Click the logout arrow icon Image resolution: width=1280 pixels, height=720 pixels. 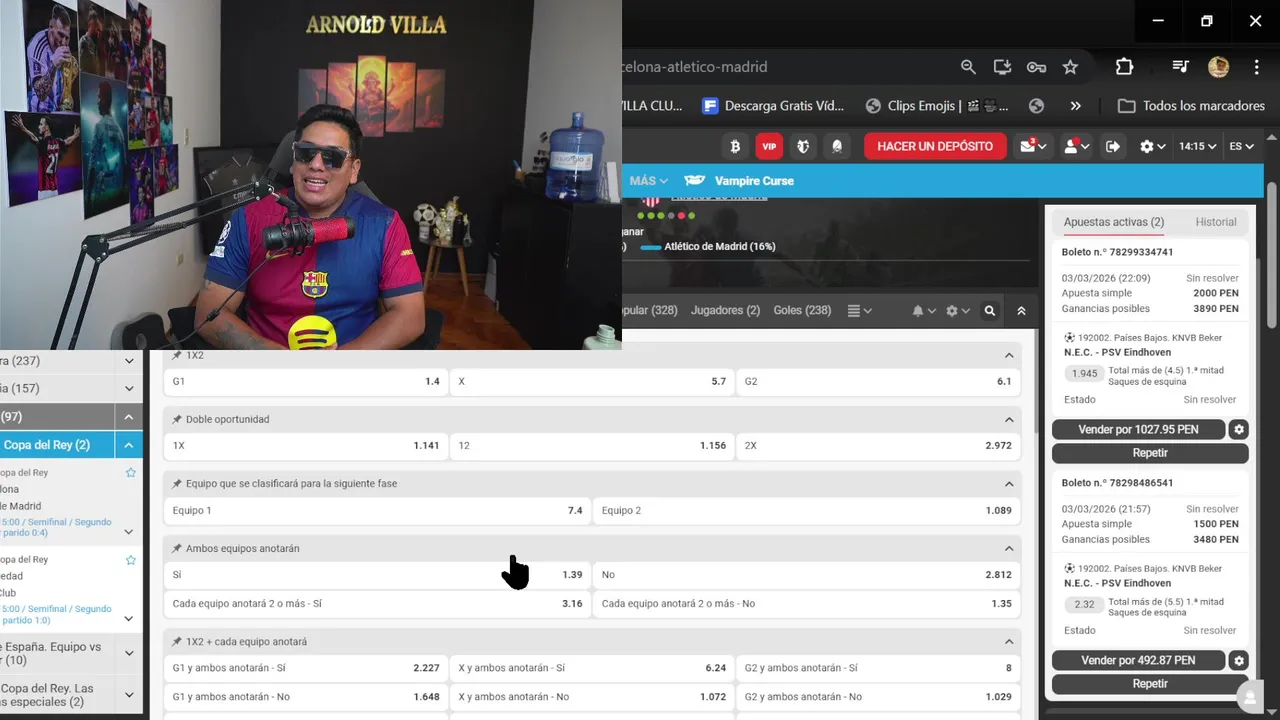[1113, 146]
